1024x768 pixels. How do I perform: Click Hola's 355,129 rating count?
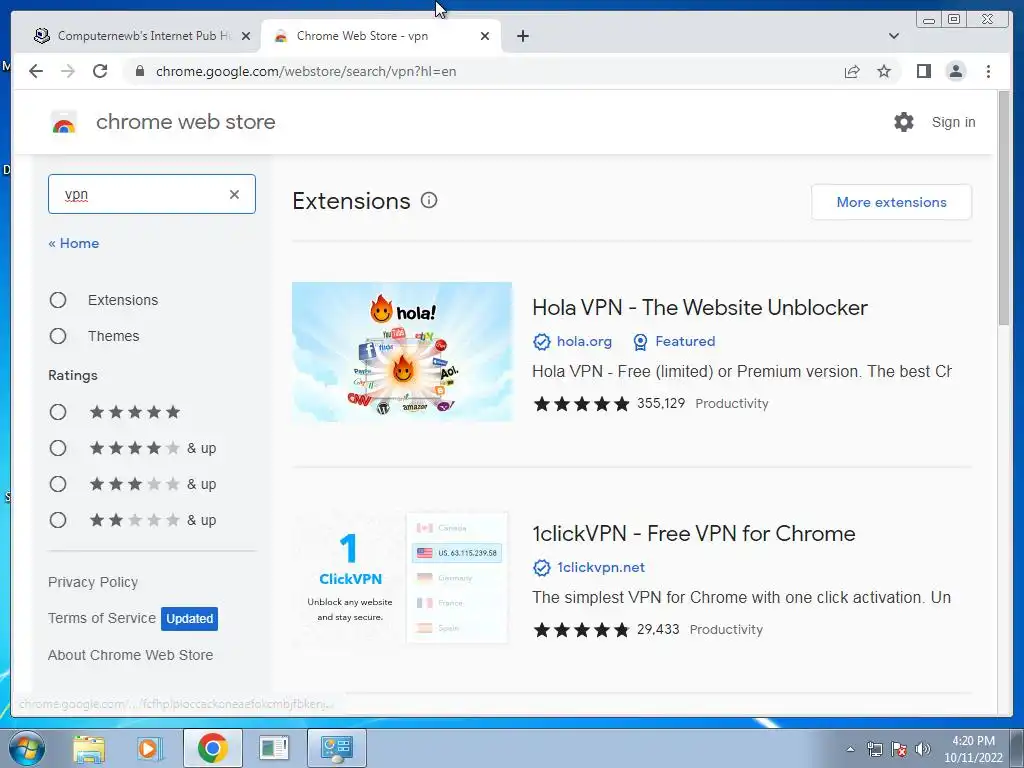[661, 403]
